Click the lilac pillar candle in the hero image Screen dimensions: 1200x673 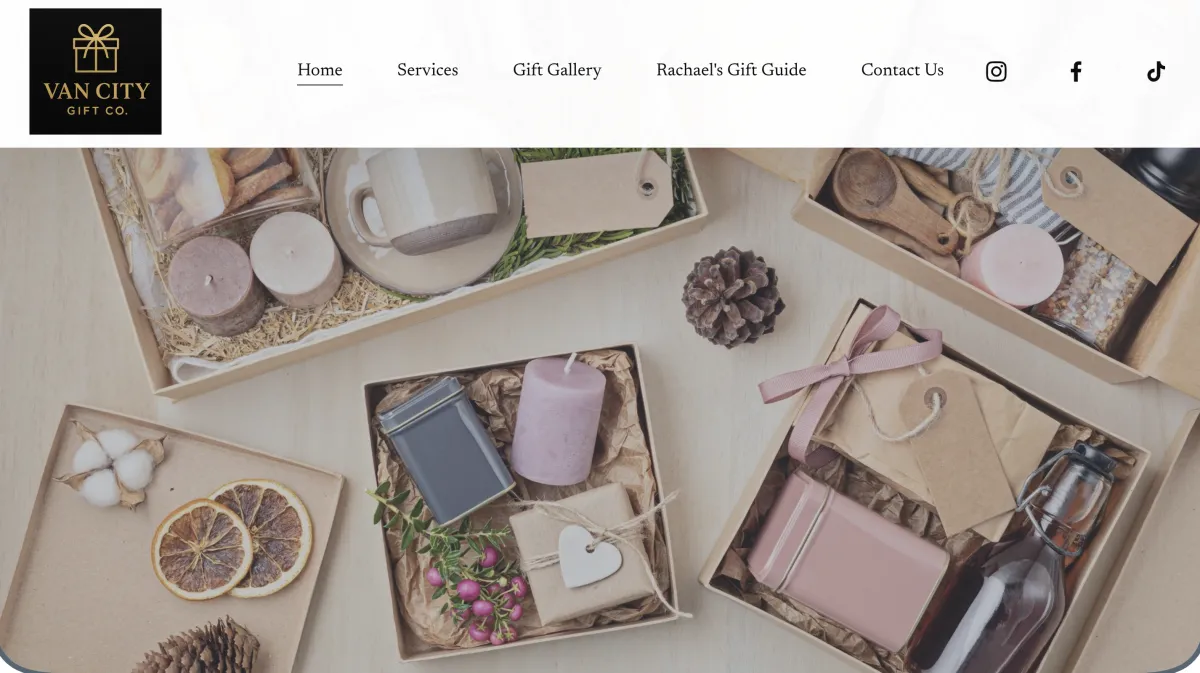coord(558,420)
